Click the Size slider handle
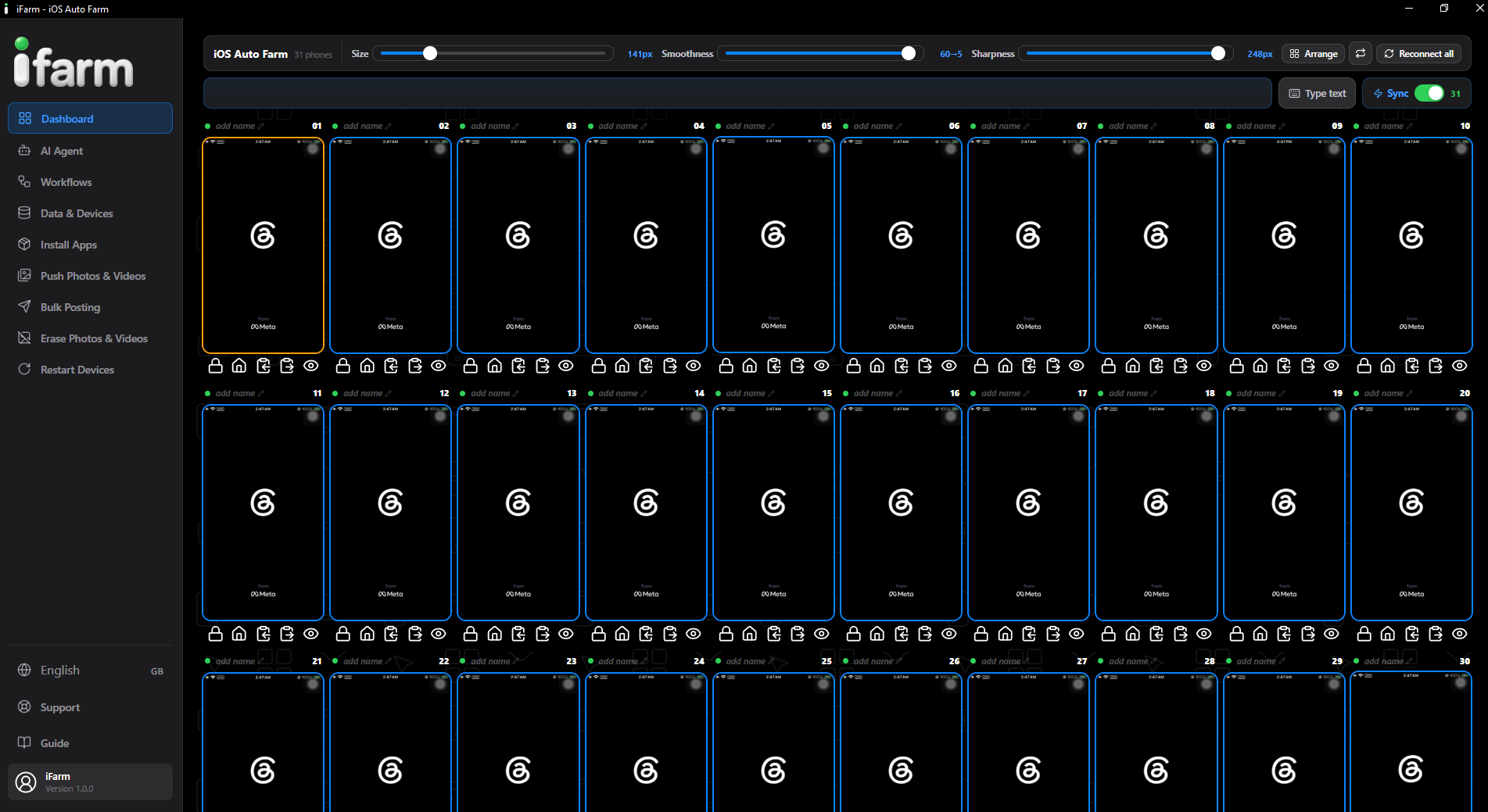Viewport: 1488px width, 812px height. 430,53
